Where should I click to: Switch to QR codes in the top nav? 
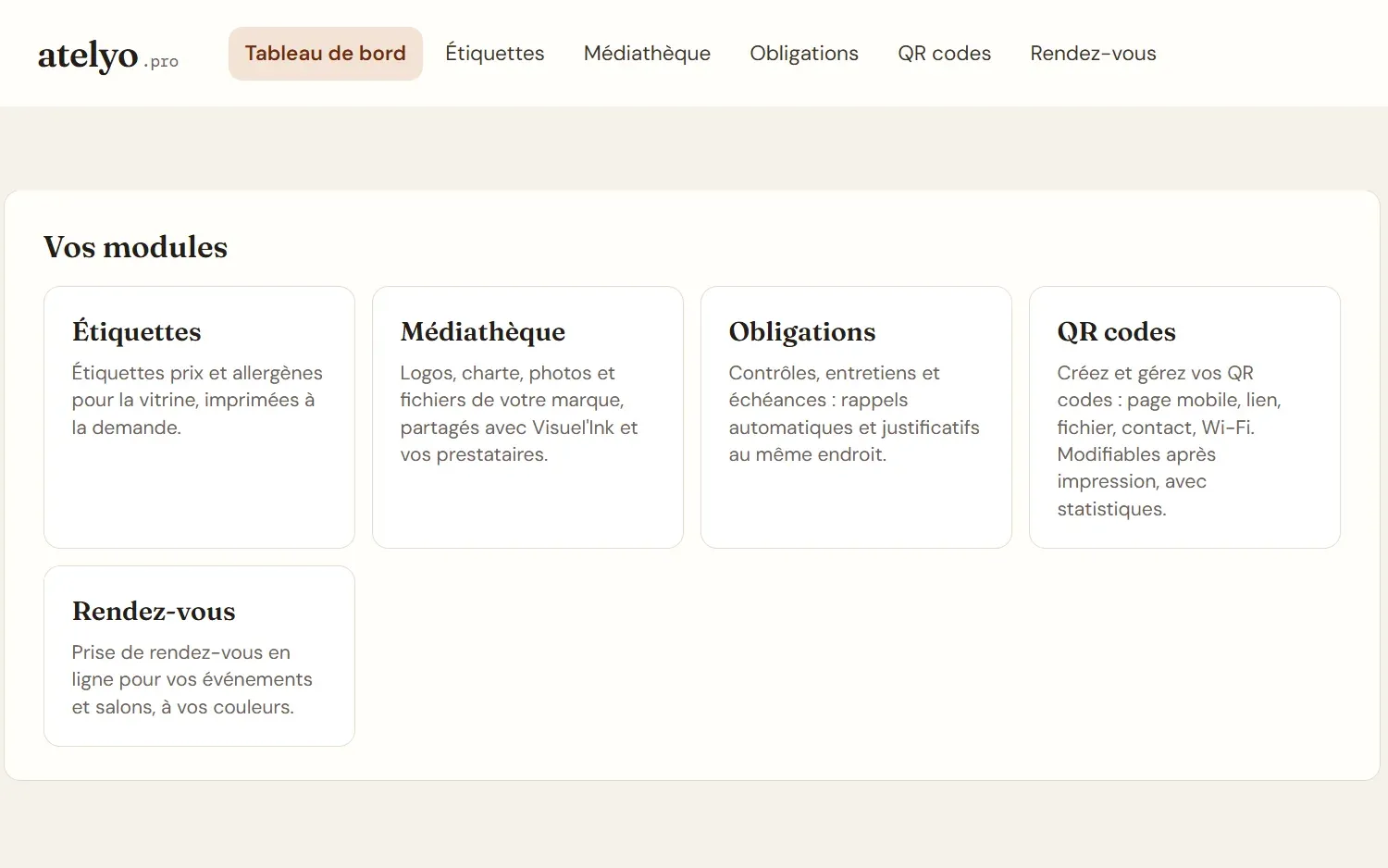coord(944,54)
